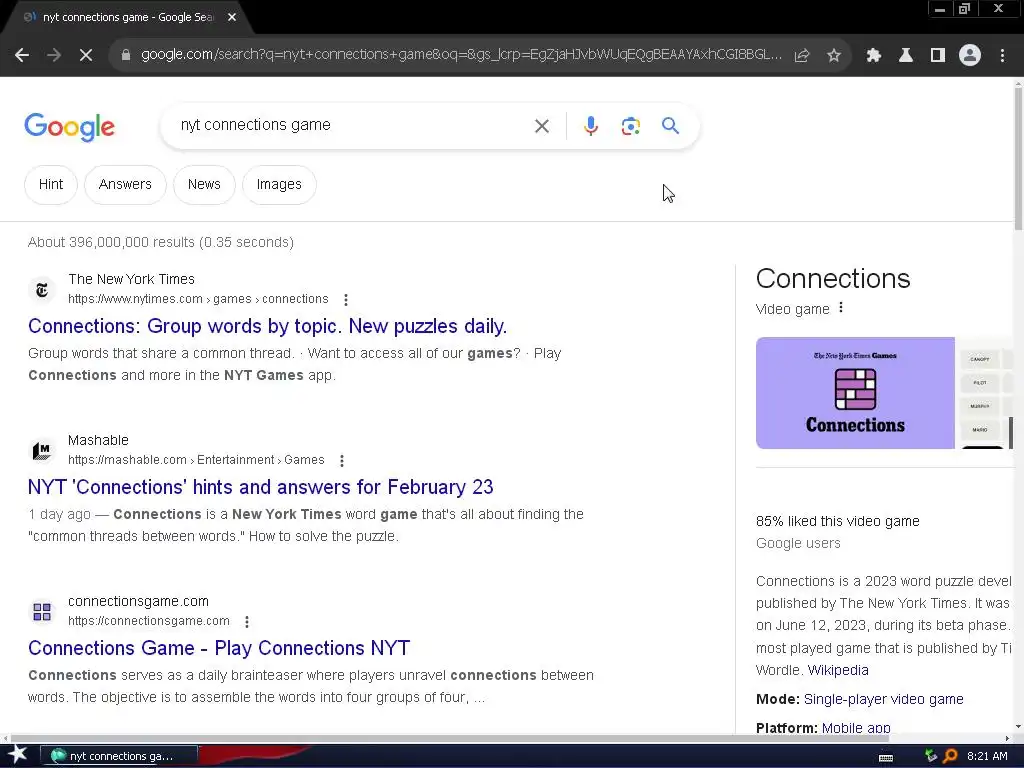This screenshot has width=1024, height=768.
Task: Bookmark this page with star icon
Action: pos(834,56)
